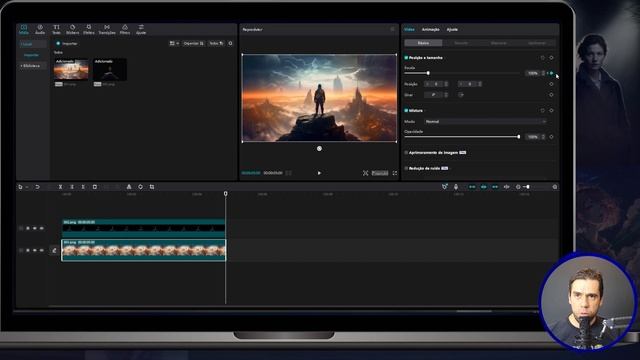Add keyframe for Girar row

pos(551,95)
